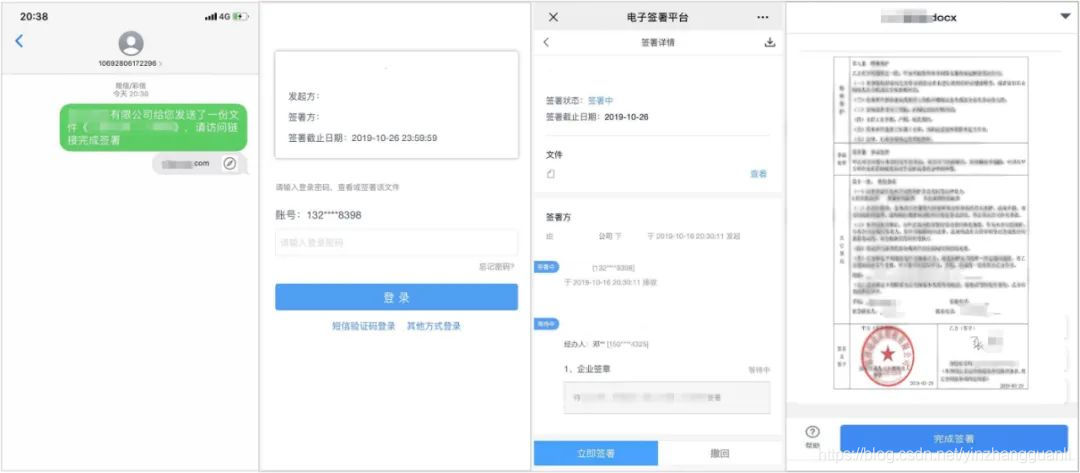Image resolution: width=1080 pixels, height=473 pixels.
Task: Tap the file document icon under 文件
Action: 550,174
